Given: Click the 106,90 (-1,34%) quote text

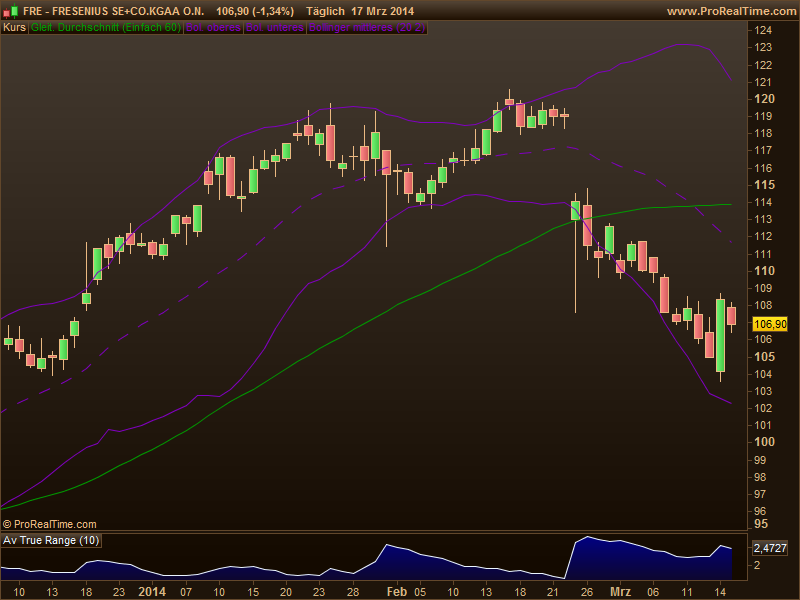Looking at the screenshot, I should pyautogui.click(x=255, y=11).
